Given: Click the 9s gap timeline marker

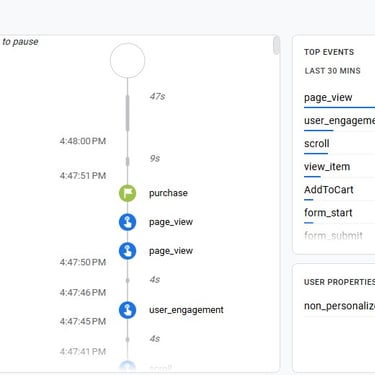Looking at the screenshot, I should click(x=127, y=161).
